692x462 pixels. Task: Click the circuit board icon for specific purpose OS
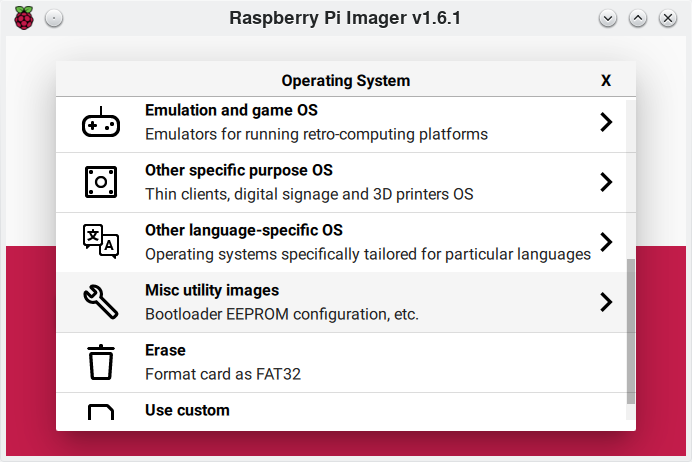point(100,182)
